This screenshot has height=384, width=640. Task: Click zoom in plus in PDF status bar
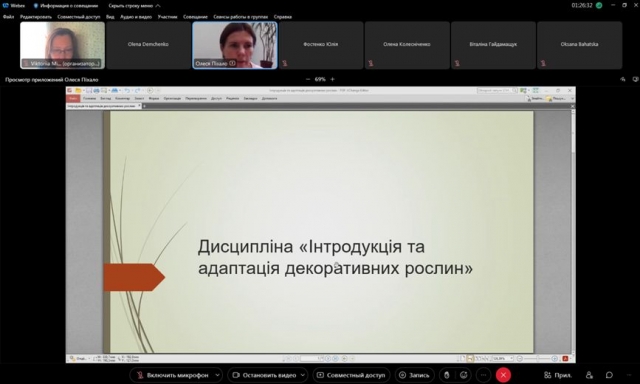pos(554,359)
